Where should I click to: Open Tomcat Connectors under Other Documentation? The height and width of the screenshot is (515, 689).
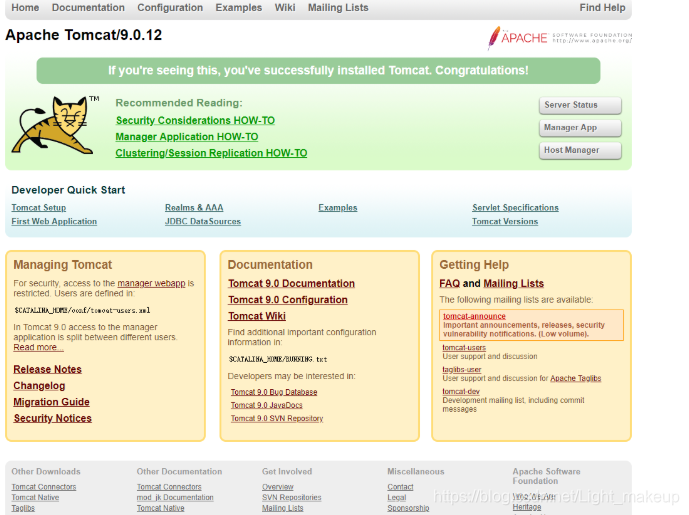[169, 487]
